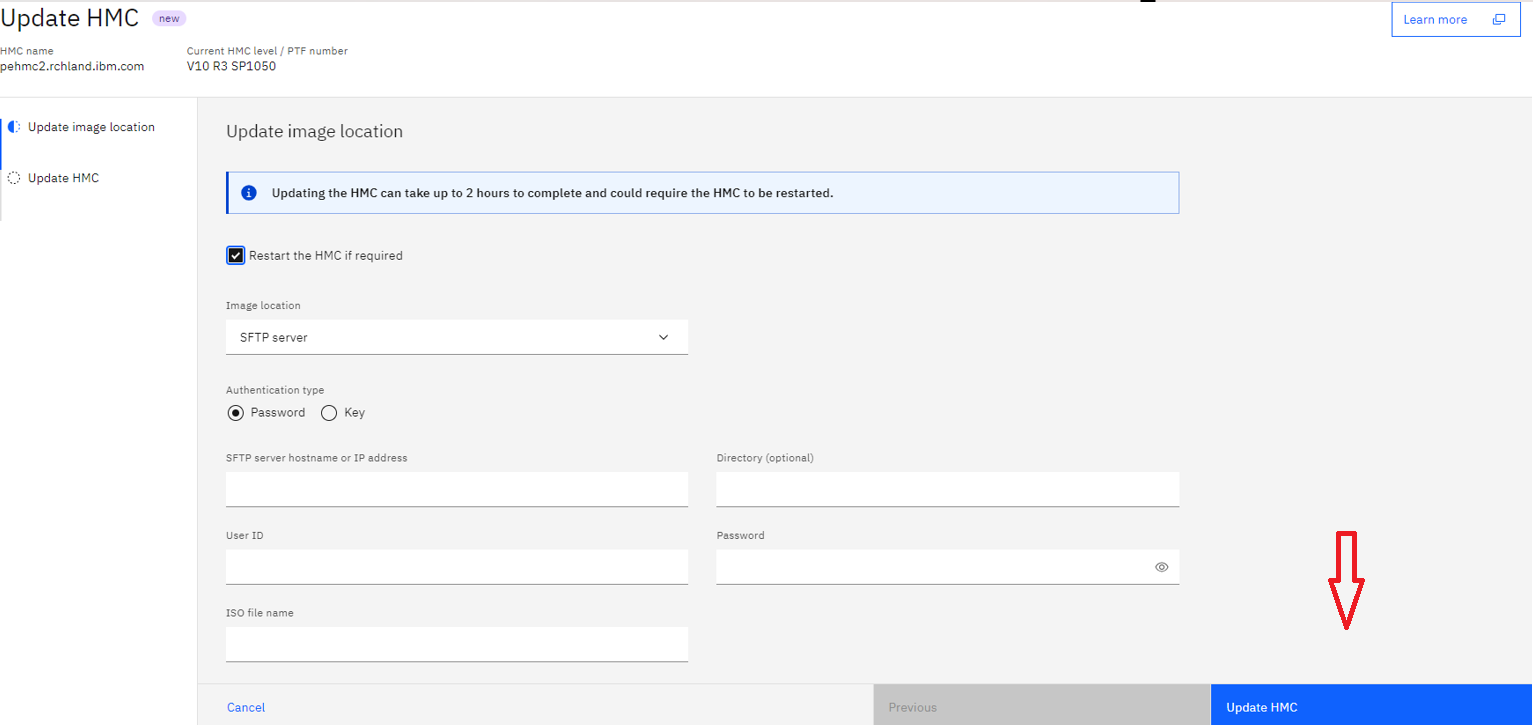Focus the User ID field
The height and width of the screenshot is (725, 1533).
click(457, 567)
